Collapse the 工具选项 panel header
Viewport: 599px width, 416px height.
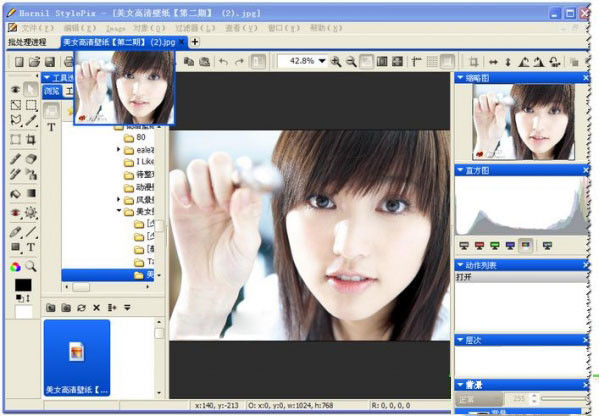[x=47, y=78]
